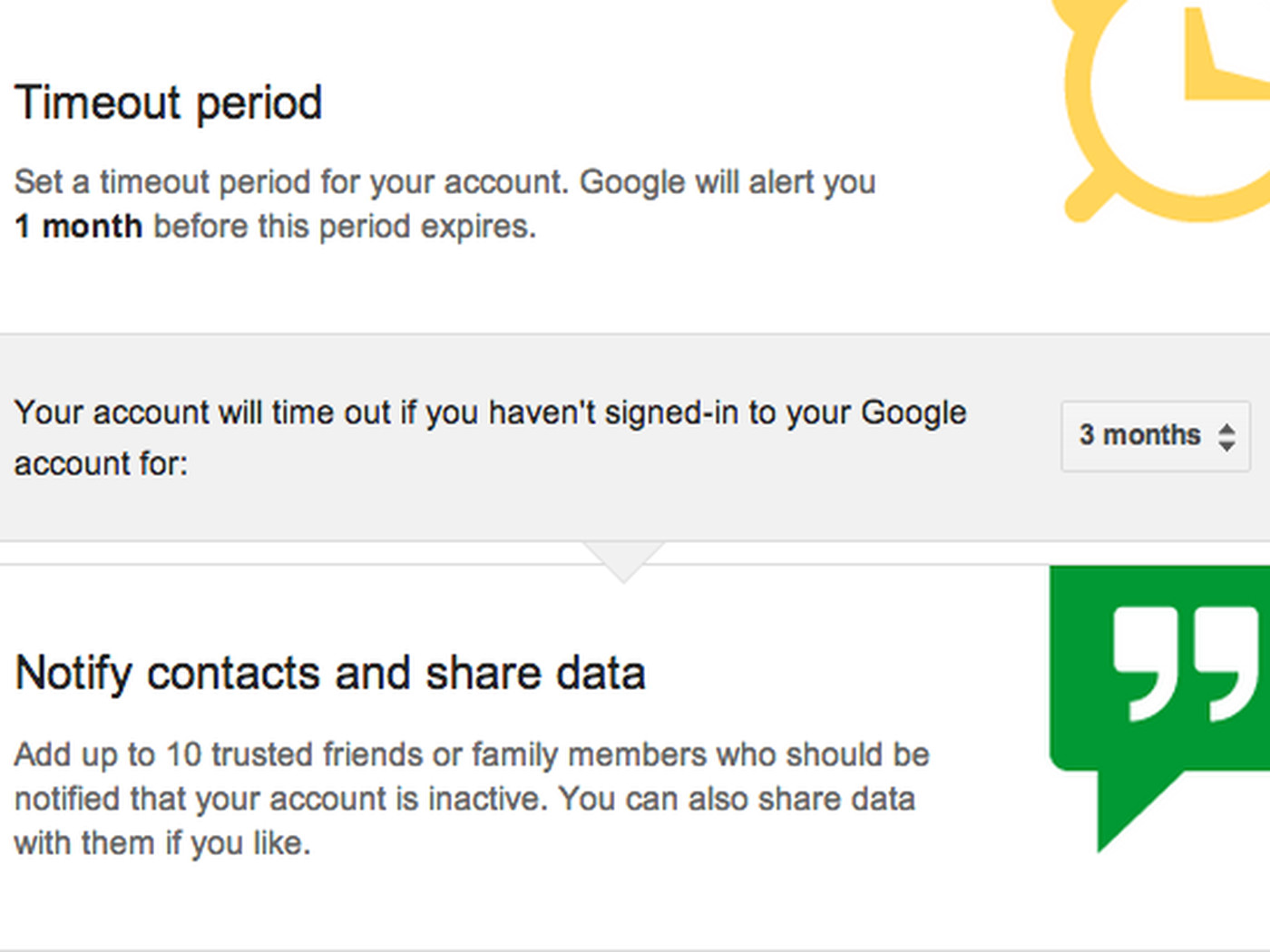Click the 'before this period expires.' text
Screen dimensions: 1270x952
point(345,226)
